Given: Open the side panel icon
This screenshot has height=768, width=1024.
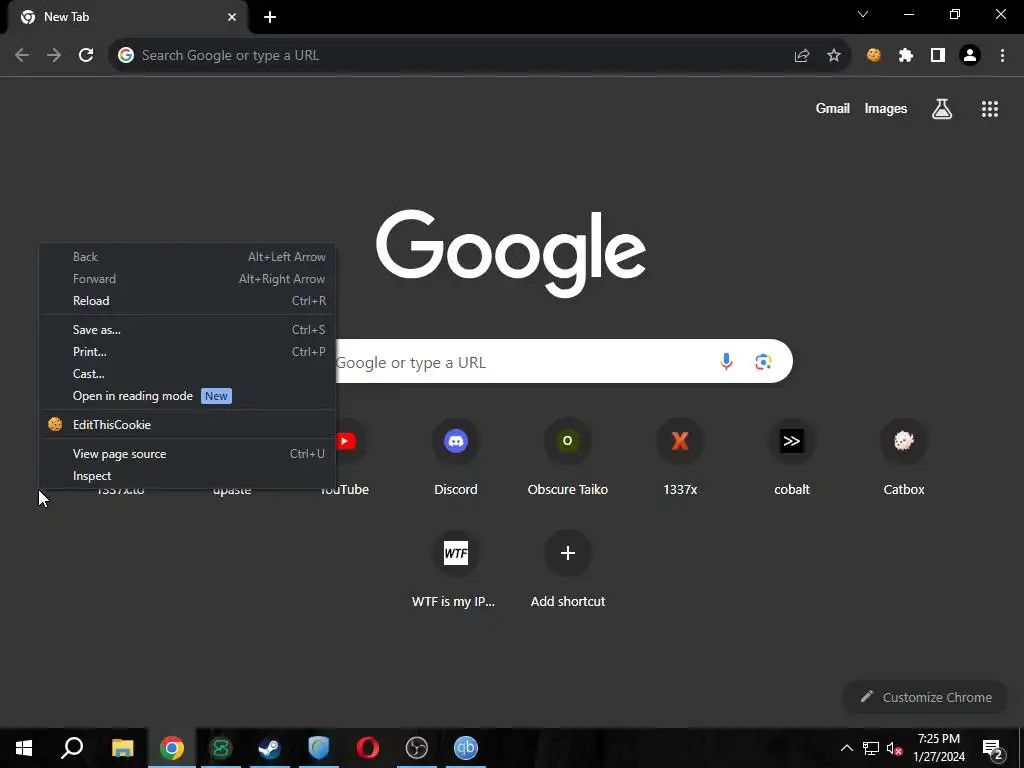Looking at the screenshot, I should tap(938, 56).
